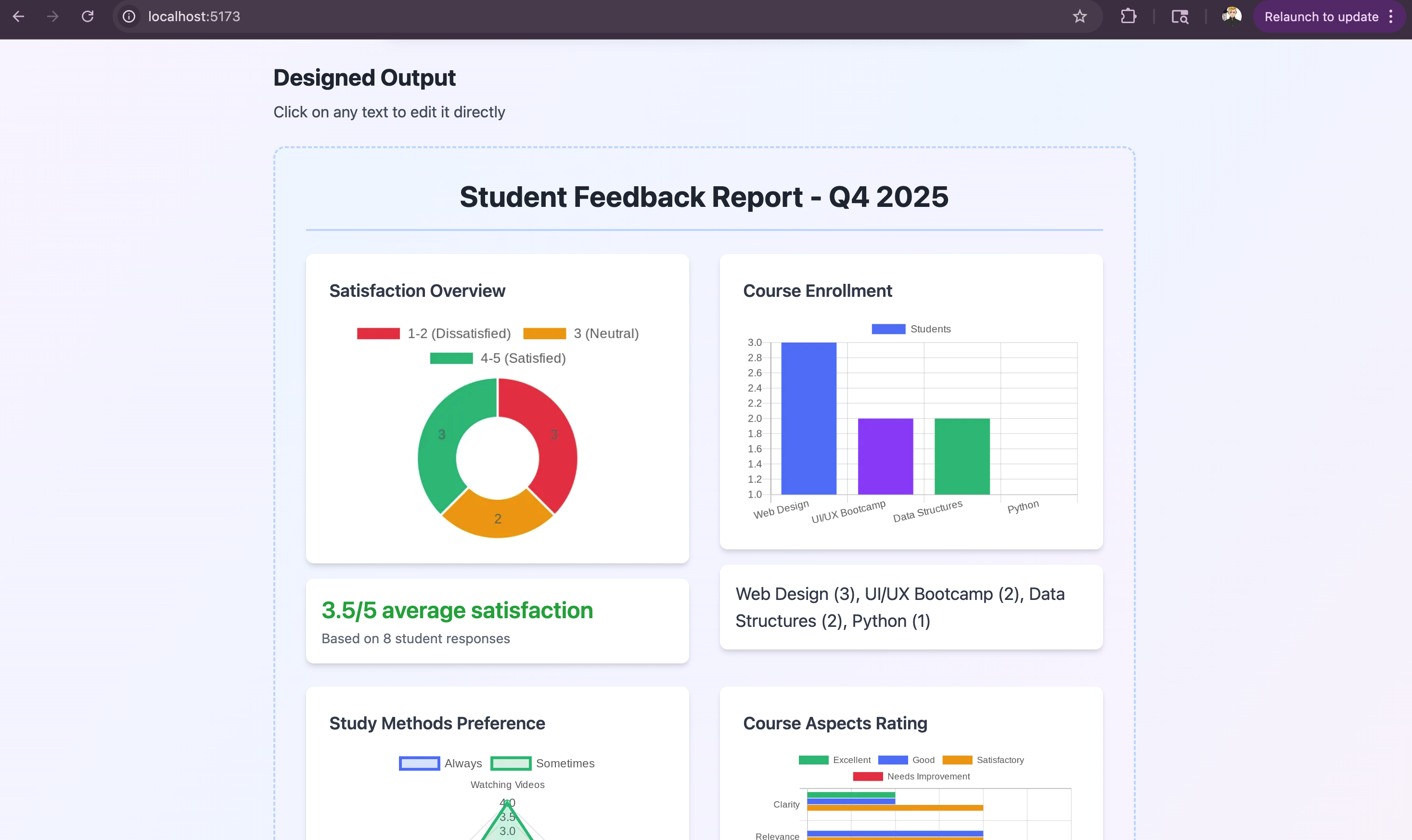This screenshot has width=1412, height=840.
Task: Click the site info icon in address bar
Action: 129,16
